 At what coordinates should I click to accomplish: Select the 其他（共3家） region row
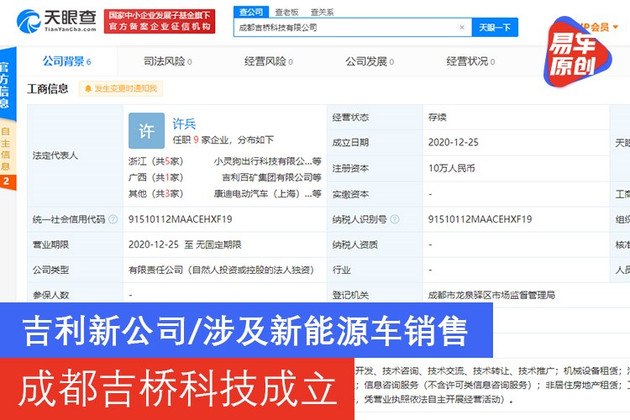click(x=155, y=194)
